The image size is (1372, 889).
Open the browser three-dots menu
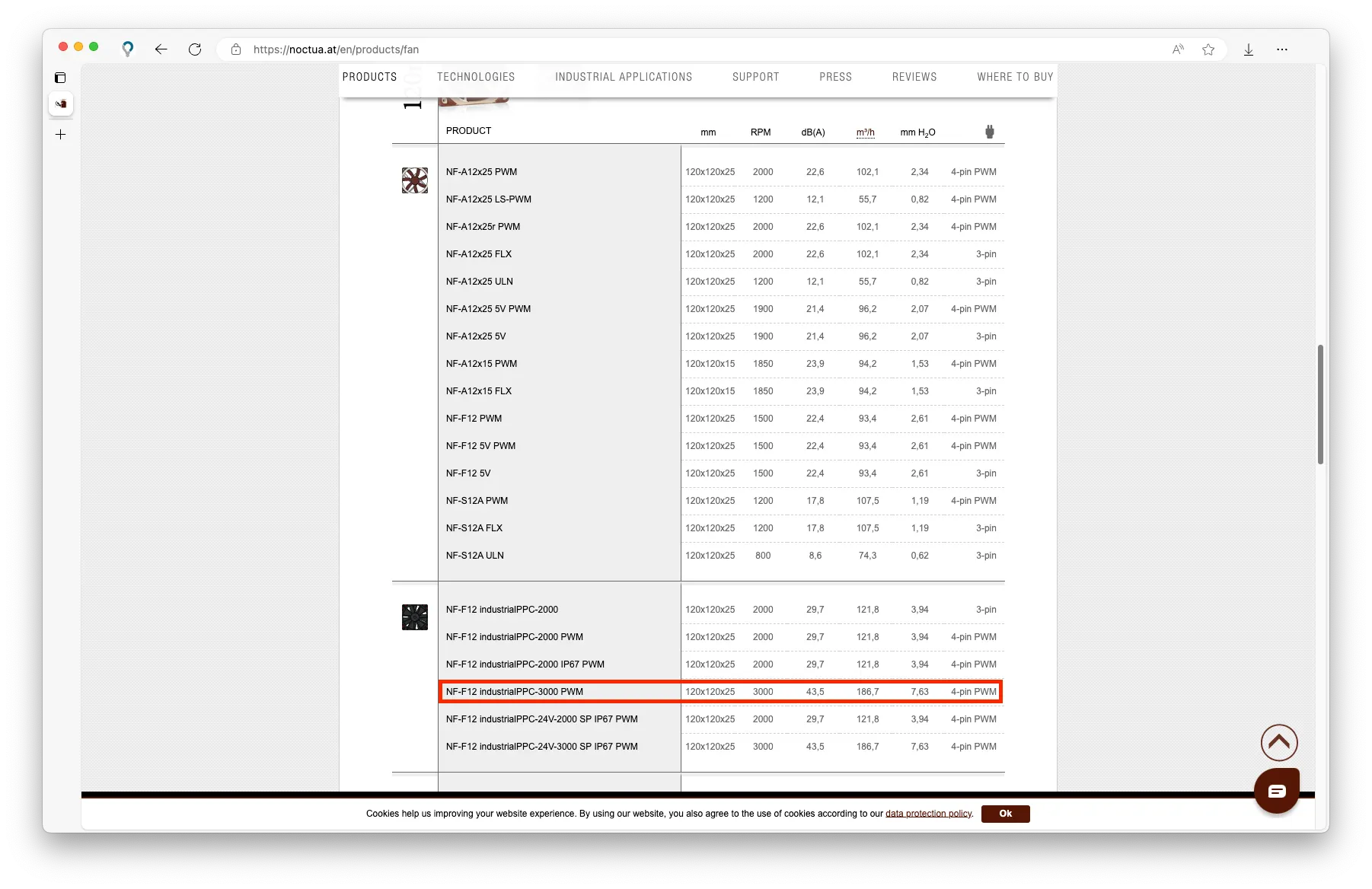click(1282, 49)
